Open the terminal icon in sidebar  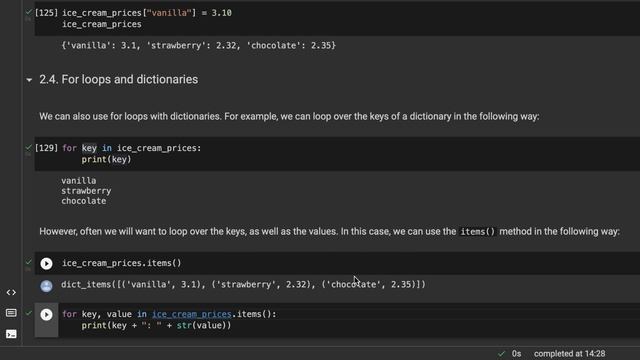11,334
